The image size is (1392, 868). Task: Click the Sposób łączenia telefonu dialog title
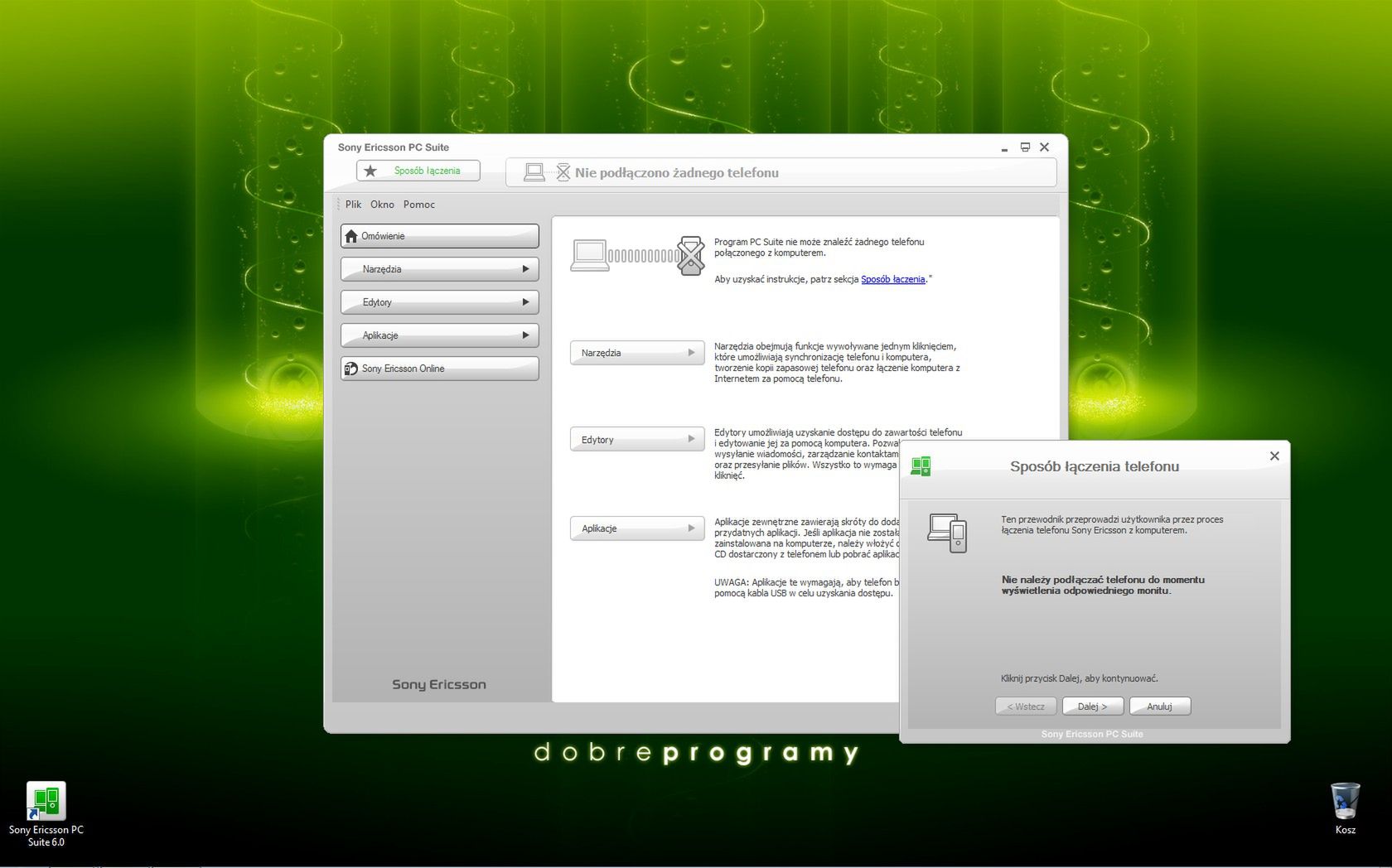1094,466
